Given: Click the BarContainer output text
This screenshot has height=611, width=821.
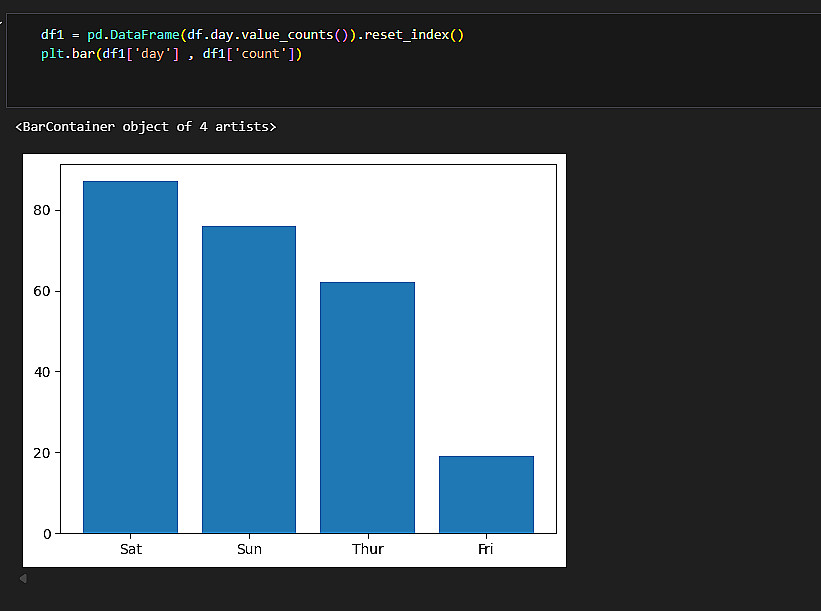Looking at the screenshot, I should (146, 127).
